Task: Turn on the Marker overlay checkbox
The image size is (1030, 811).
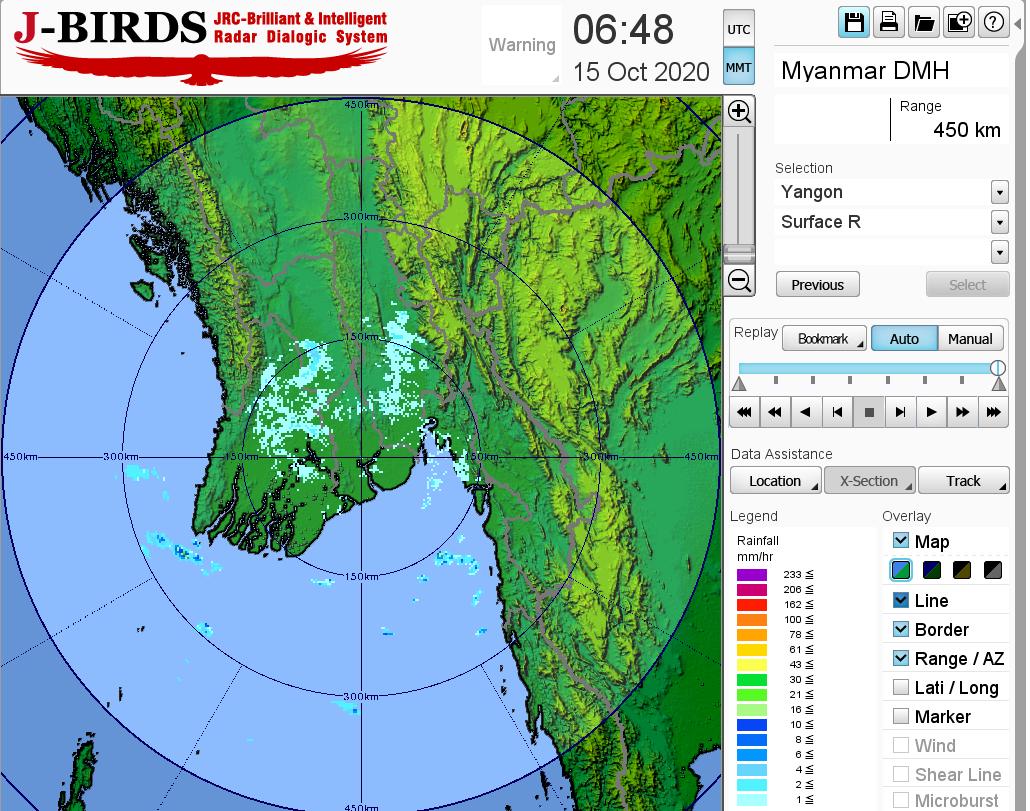Action: point(901,716)
